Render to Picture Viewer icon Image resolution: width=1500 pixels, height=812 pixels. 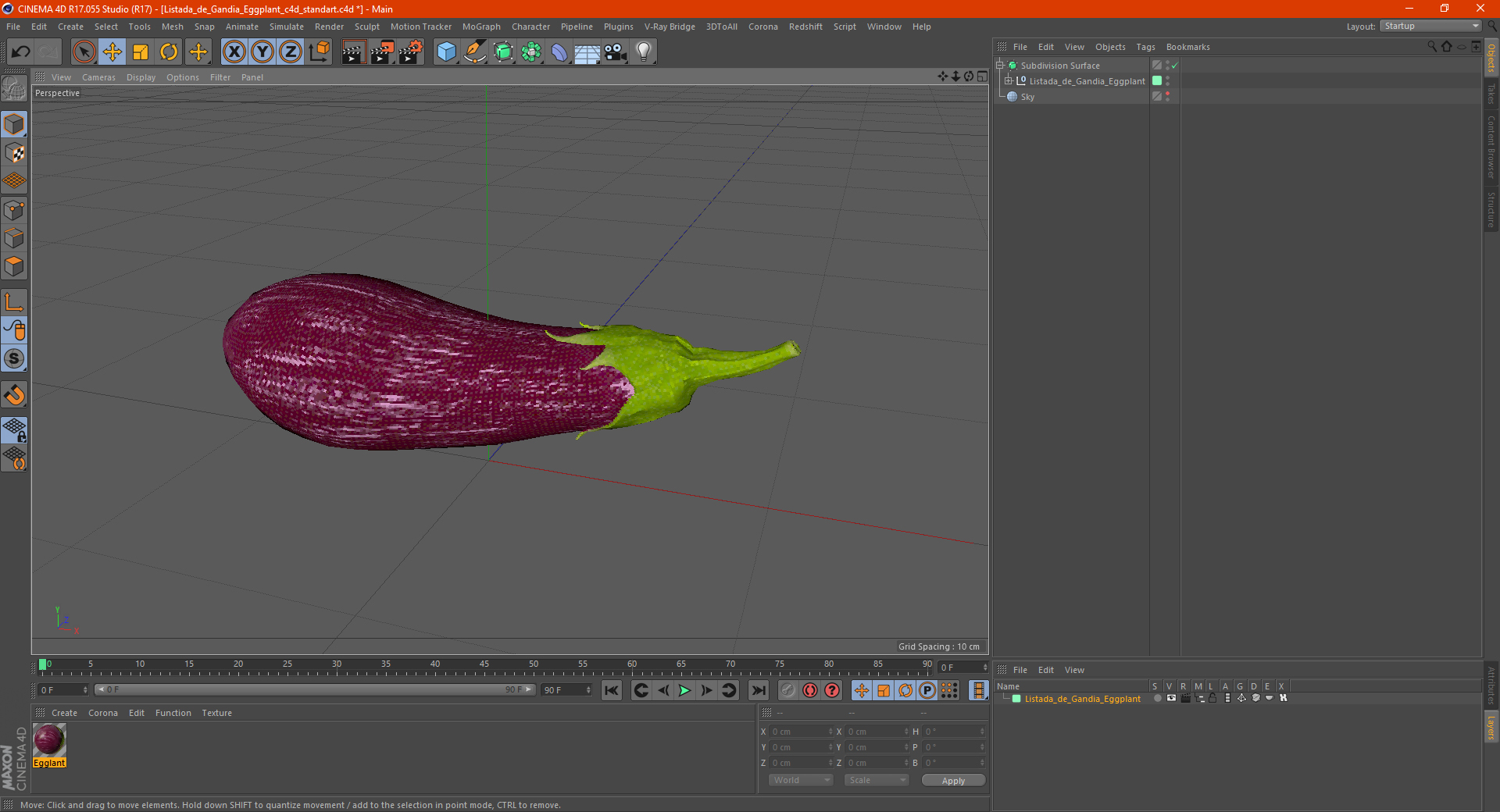point(382,52)
